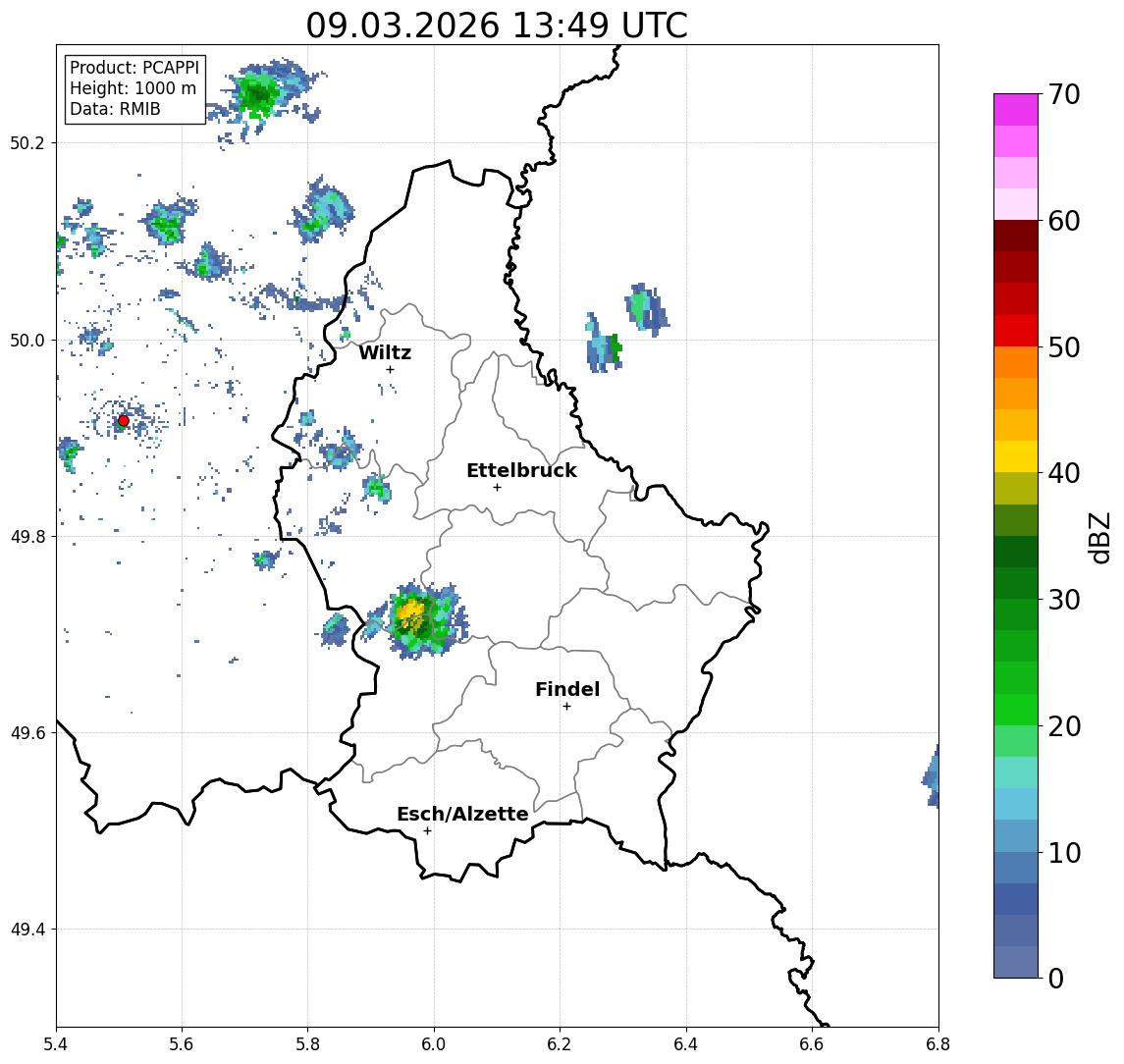Viewport: 1124px width, 1064px height.
Task: Click the colorbar tick label 30
Action: click(x=1064, y=600)
